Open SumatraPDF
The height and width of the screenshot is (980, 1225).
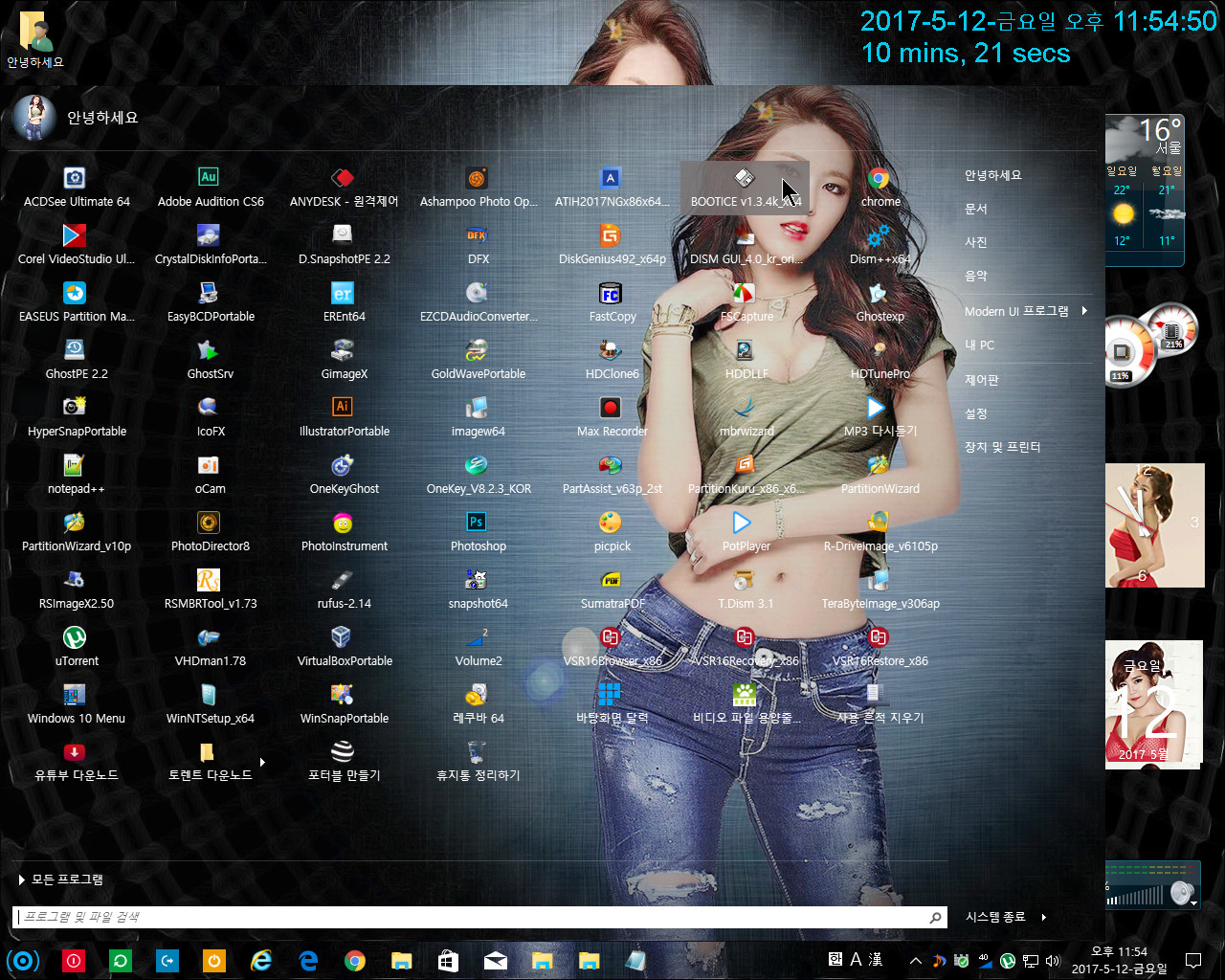612,590
